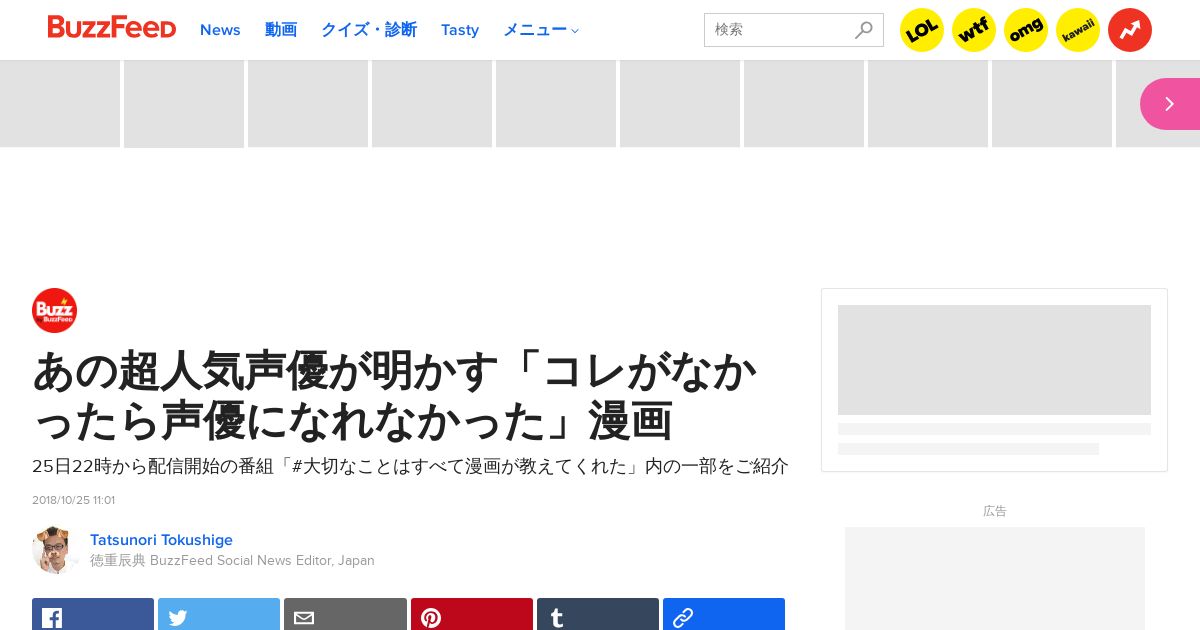Click author title 徳重辰典 BuzzFeed Social News Editor
1200x630 pixels.
coord(232,561)
